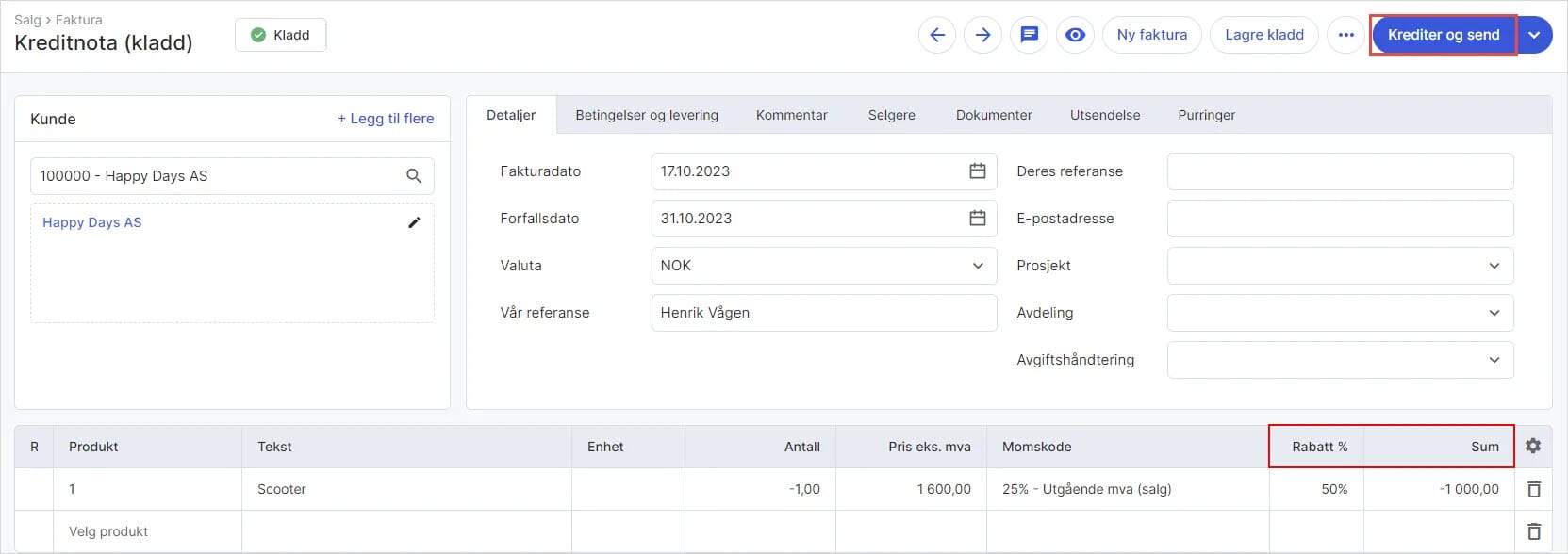Expand arrow beside Krediter og send

coord(1535,35)
